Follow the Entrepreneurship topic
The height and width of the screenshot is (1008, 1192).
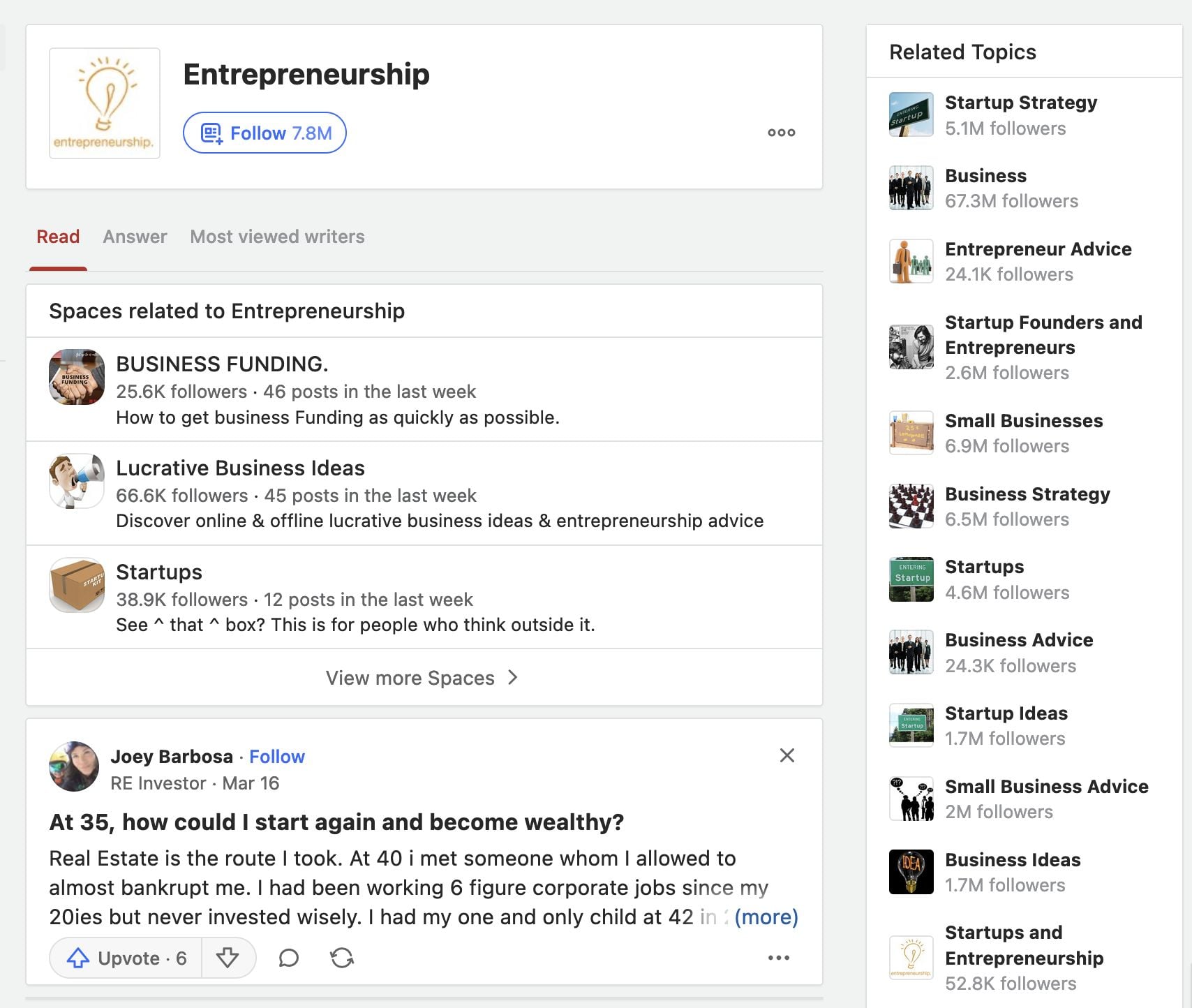tap(265, 133)
